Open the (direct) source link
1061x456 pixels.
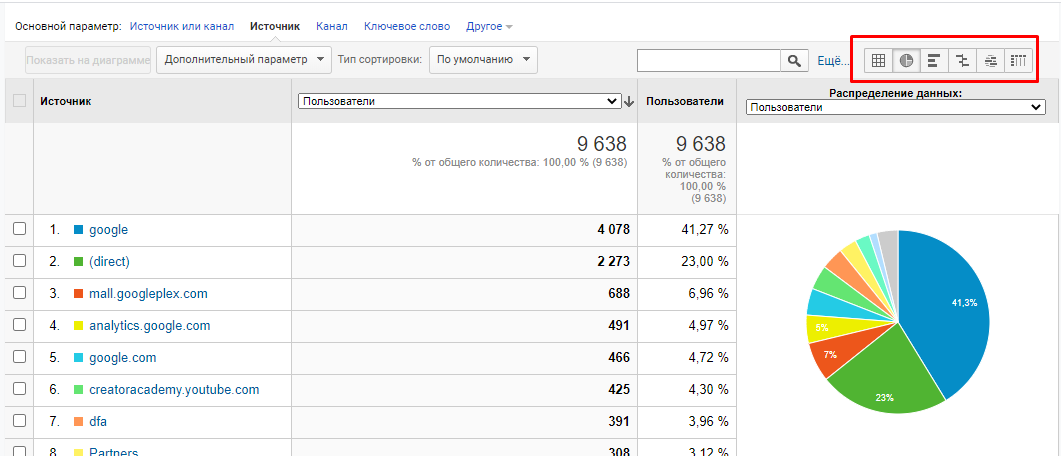pyautogui.click(x=109, y=261)
